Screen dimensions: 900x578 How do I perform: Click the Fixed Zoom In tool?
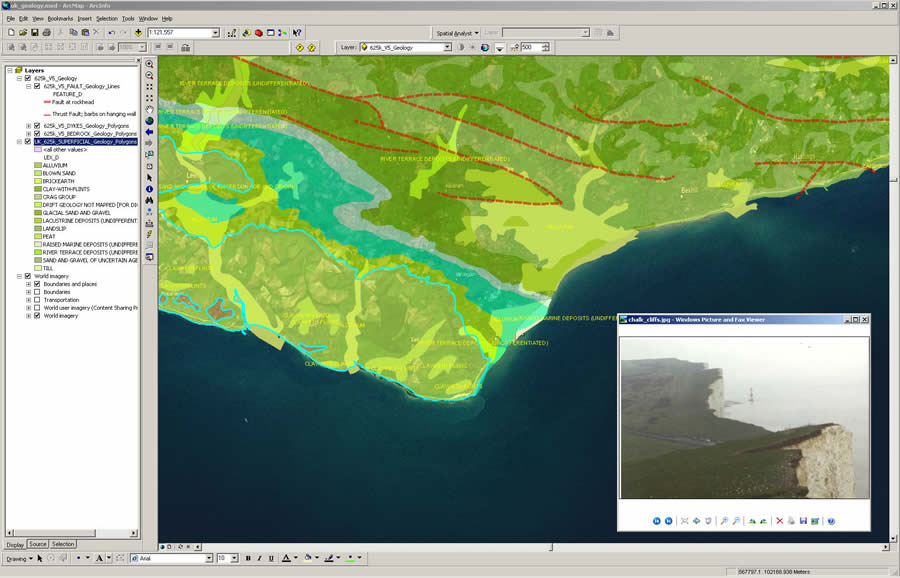pos(149,87)
